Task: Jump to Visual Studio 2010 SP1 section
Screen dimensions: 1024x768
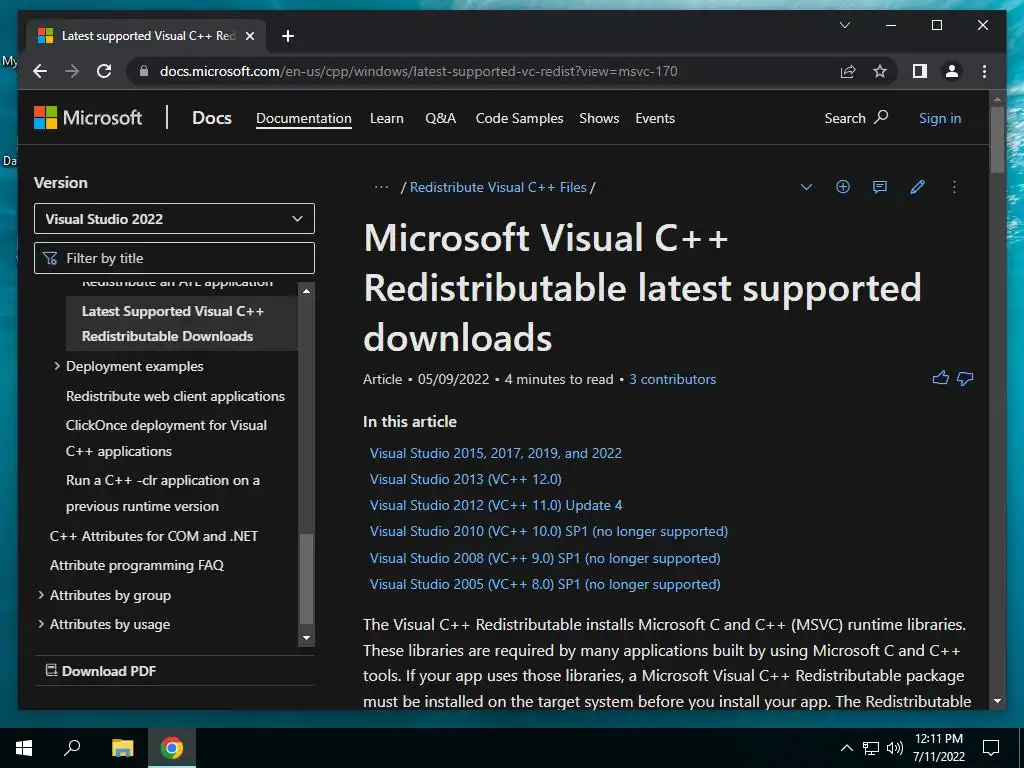Action: 549,532
